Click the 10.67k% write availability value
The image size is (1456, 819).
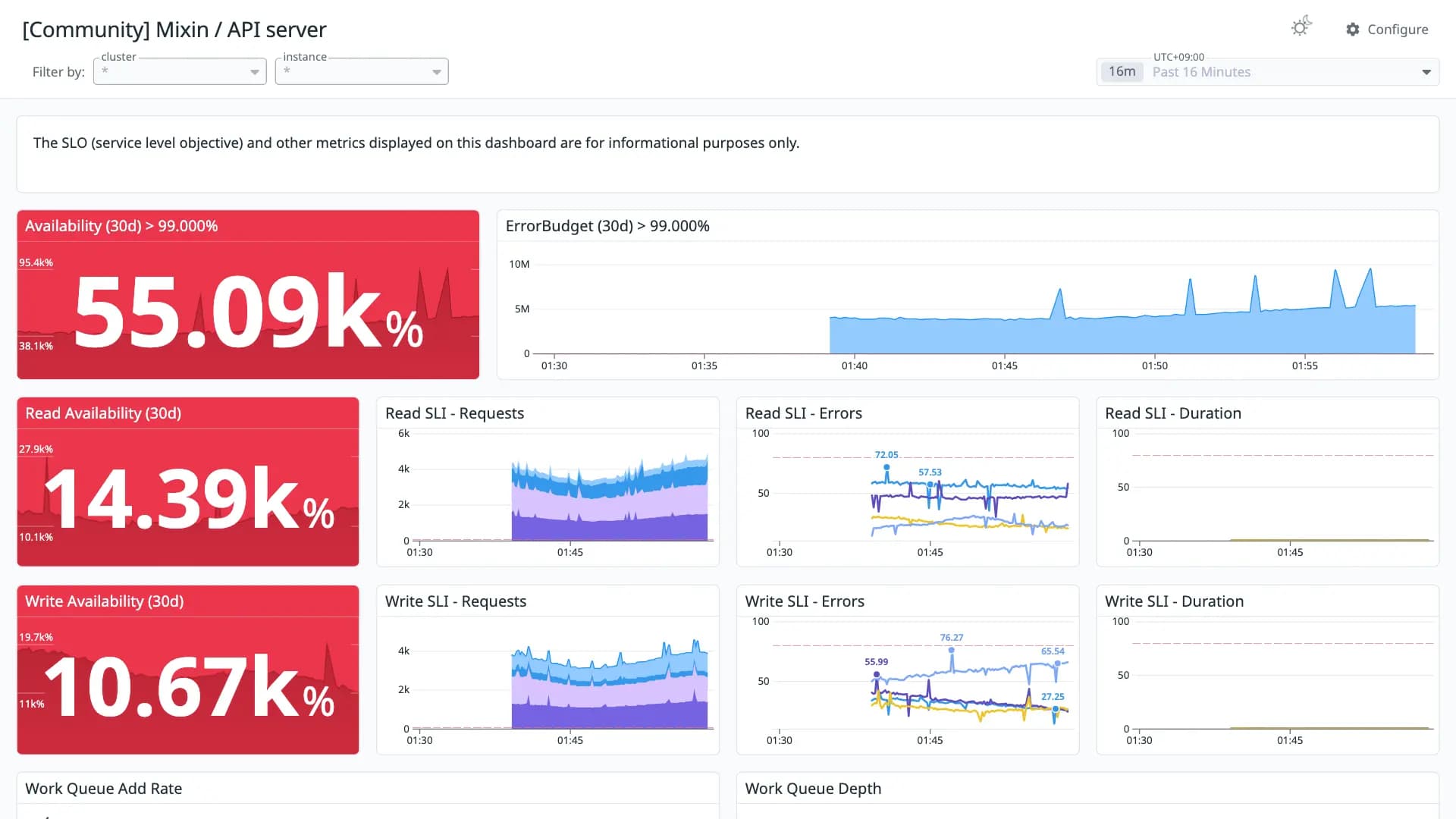190,687
